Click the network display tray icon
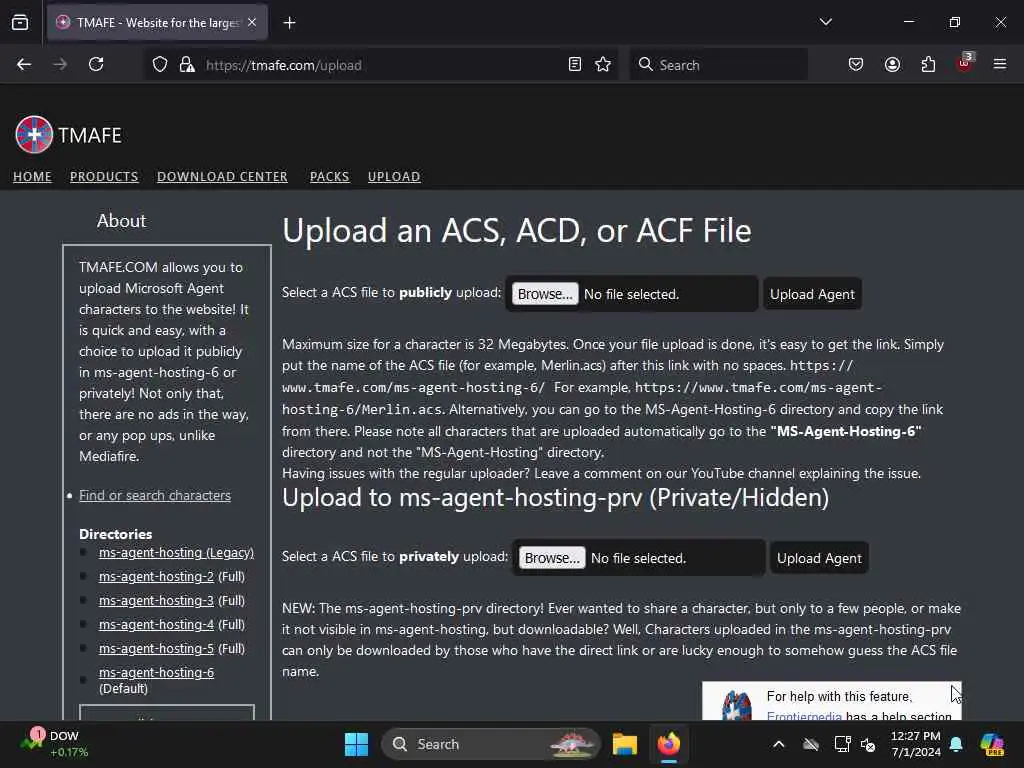1024x768 pixels. pos(842,744)
